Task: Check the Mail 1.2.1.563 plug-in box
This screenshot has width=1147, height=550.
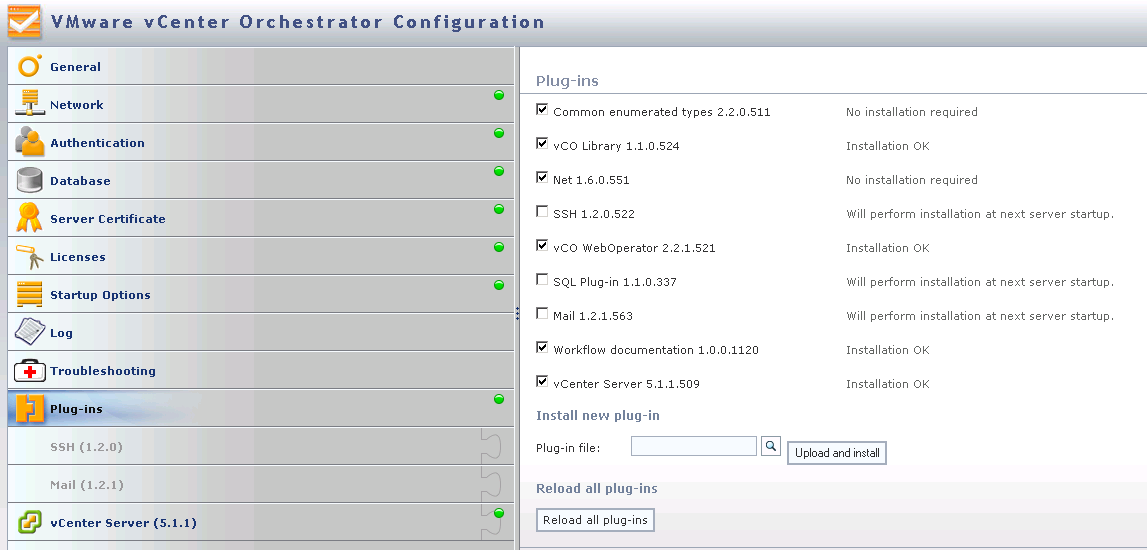Action: click(x=542, y=314)
